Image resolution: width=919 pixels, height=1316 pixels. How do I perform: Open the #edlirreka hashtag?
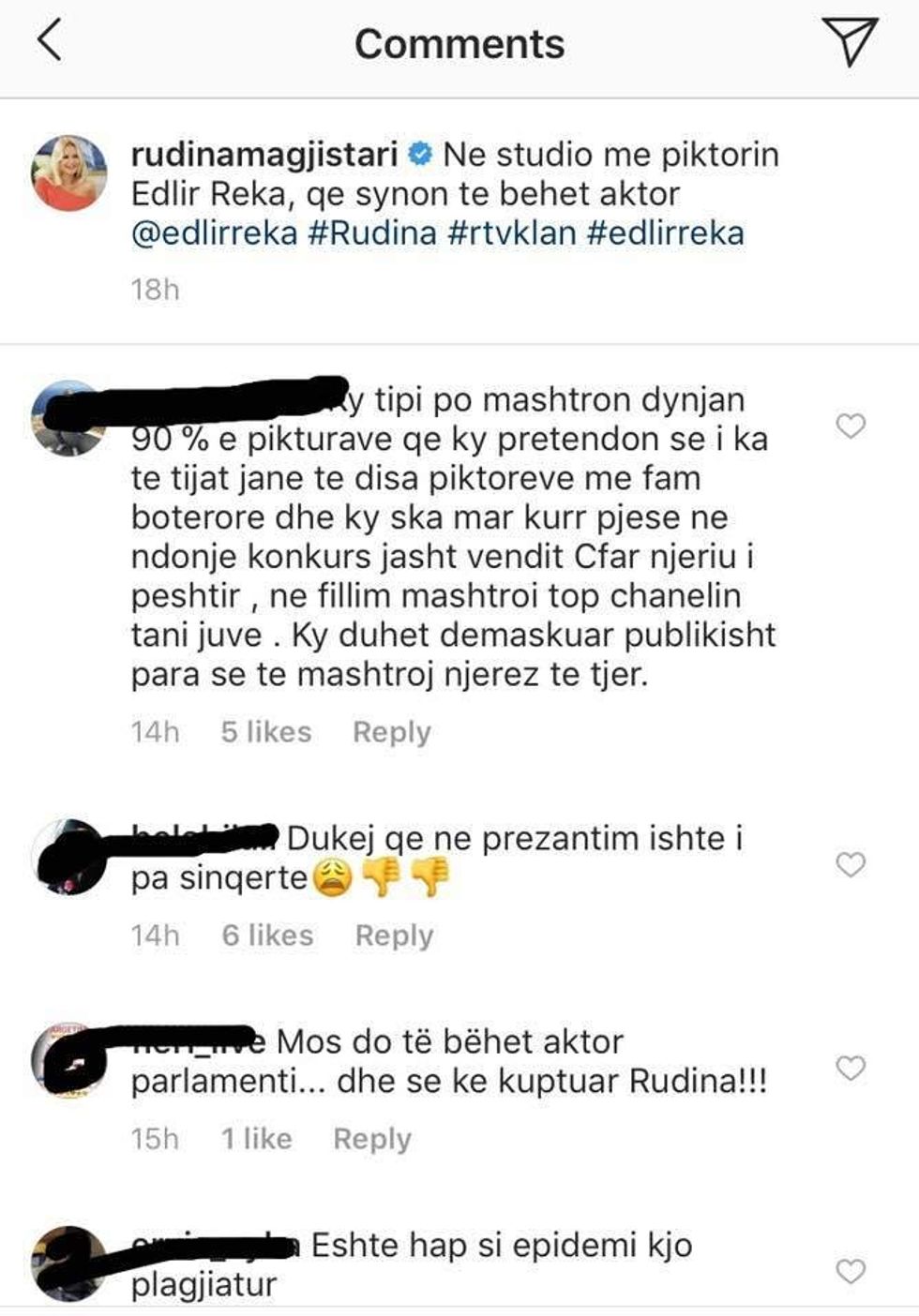pos(666,232)
